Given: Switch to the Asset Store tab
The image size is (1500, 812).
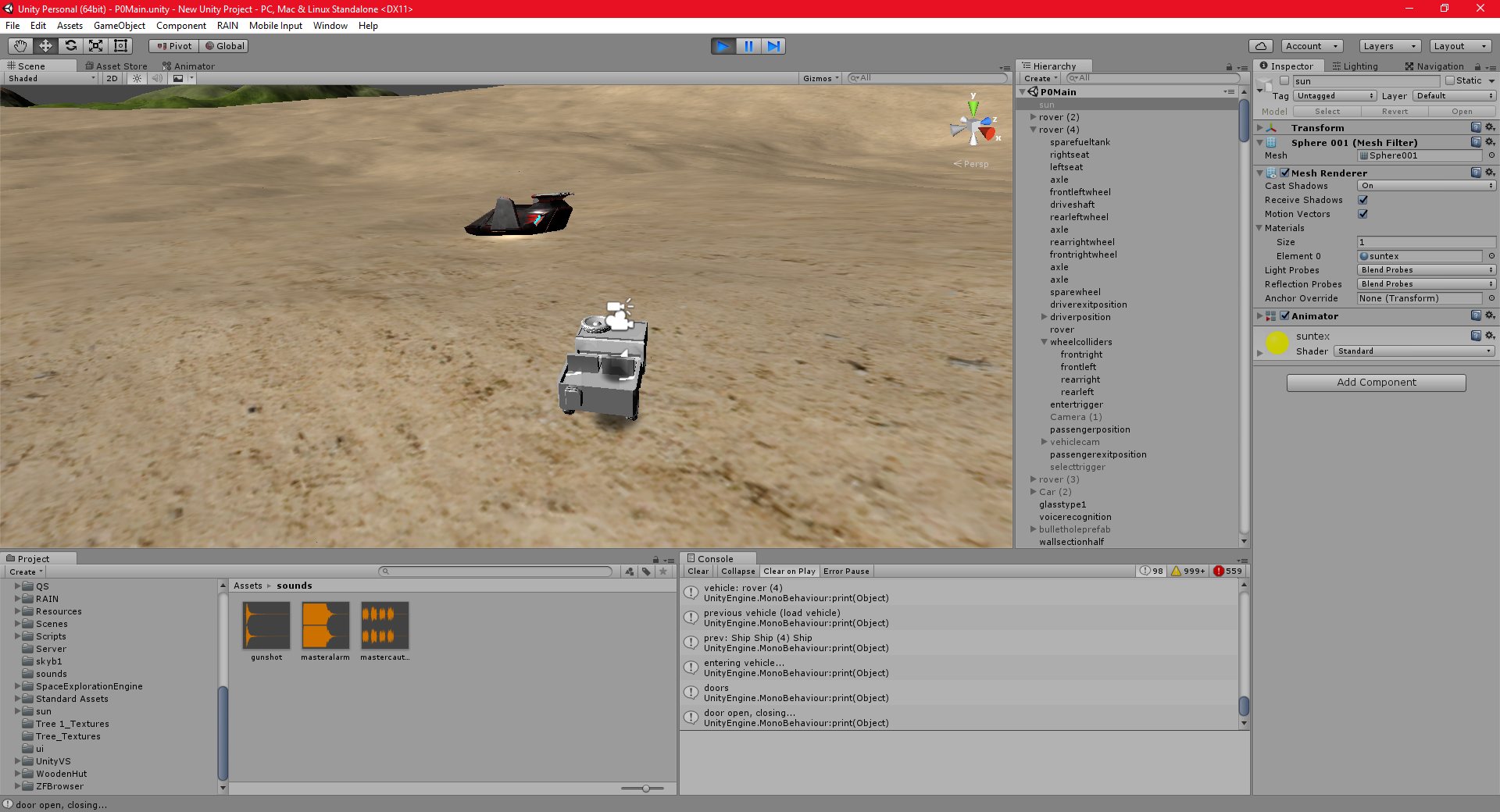Looking at the screenshot, I should pyautogui.click(x=116, y=66).
